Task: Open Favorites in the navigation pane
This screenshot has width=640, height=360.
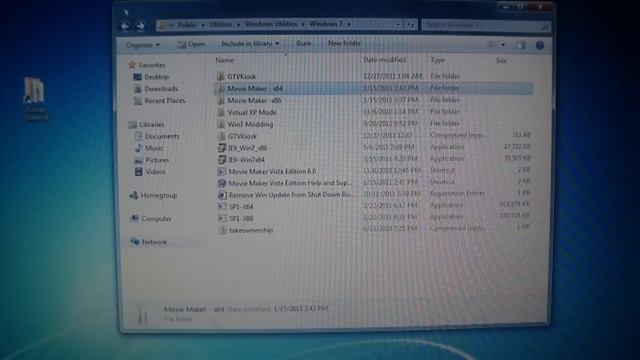Action: (147, 65)
